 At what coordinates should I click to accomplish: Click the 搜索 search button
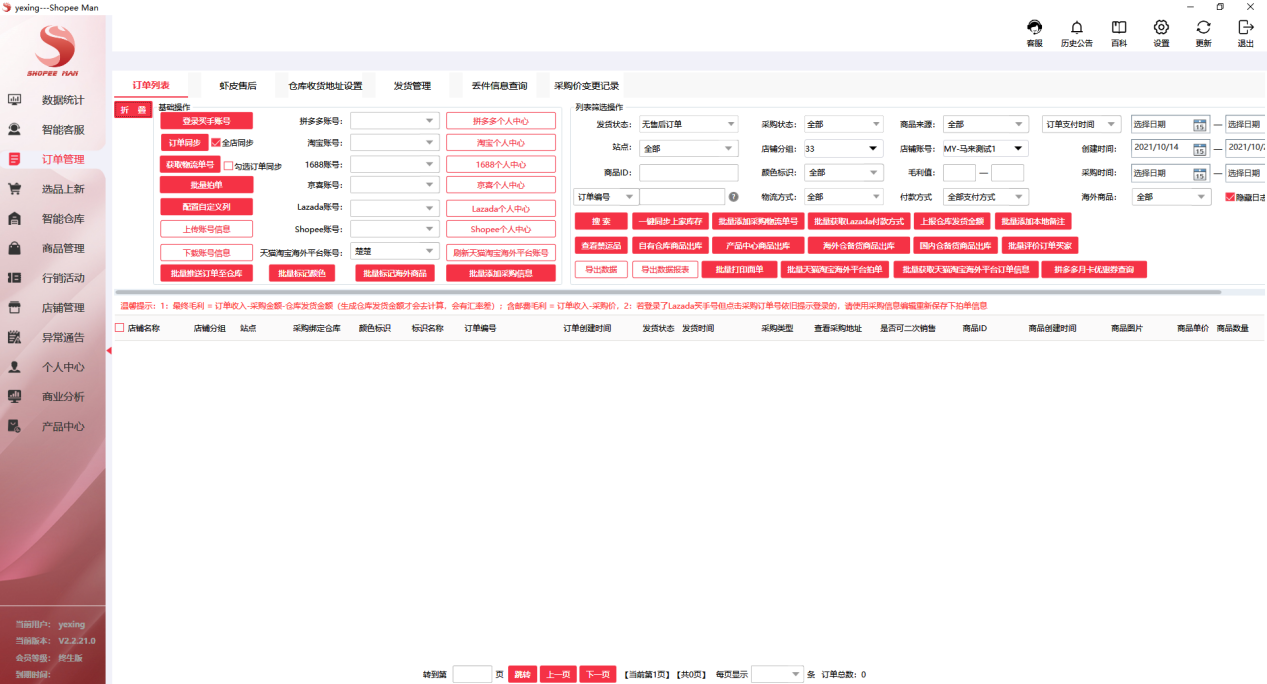point(600,220)
